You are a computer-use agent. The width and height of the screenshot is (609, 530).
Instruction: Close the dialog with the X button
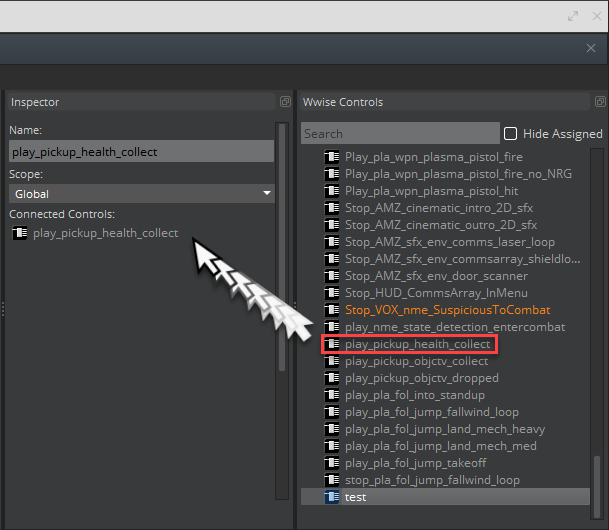tap(590, 48)
